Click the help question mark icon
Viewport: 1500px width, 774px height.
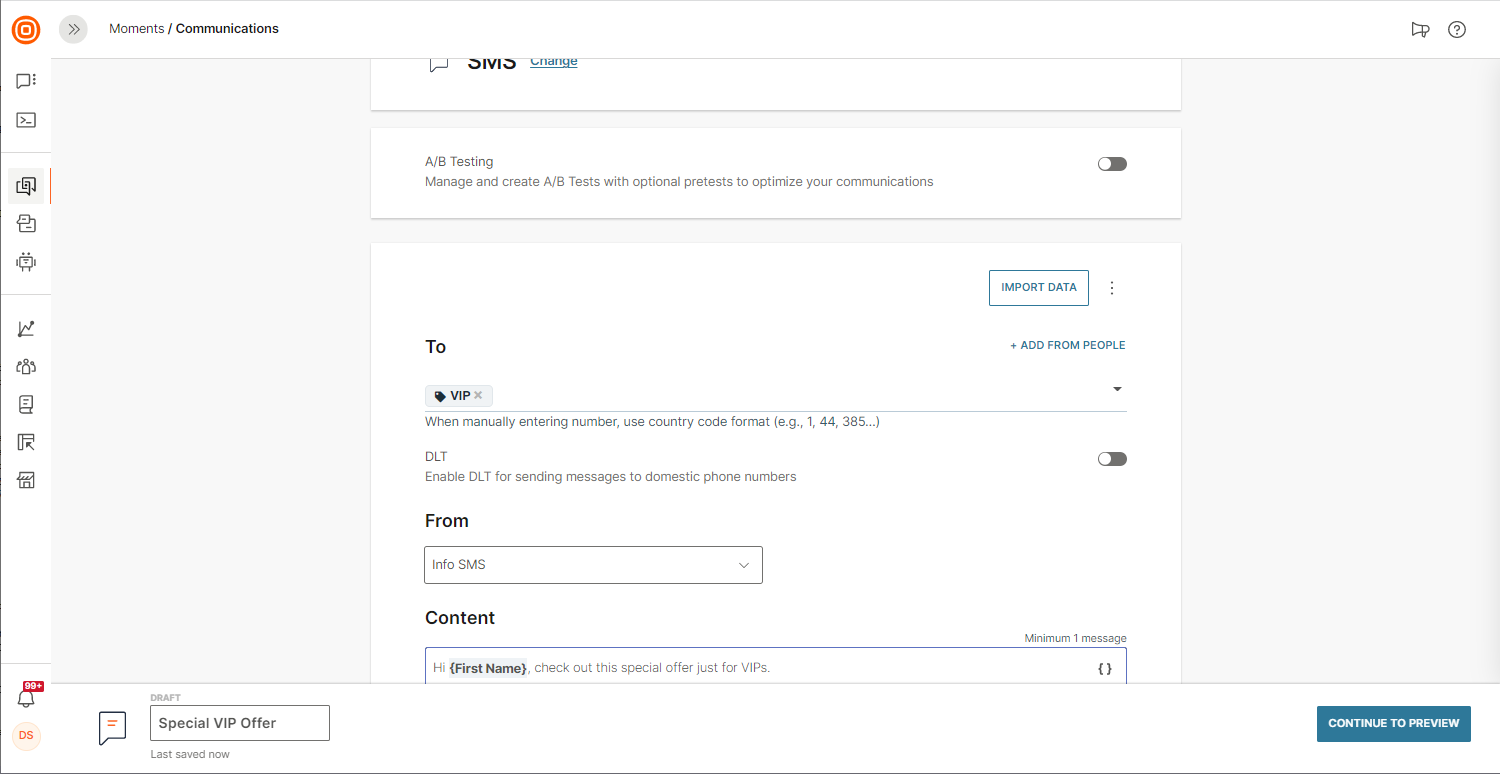pyautogui.click(x=1457, y=29)
